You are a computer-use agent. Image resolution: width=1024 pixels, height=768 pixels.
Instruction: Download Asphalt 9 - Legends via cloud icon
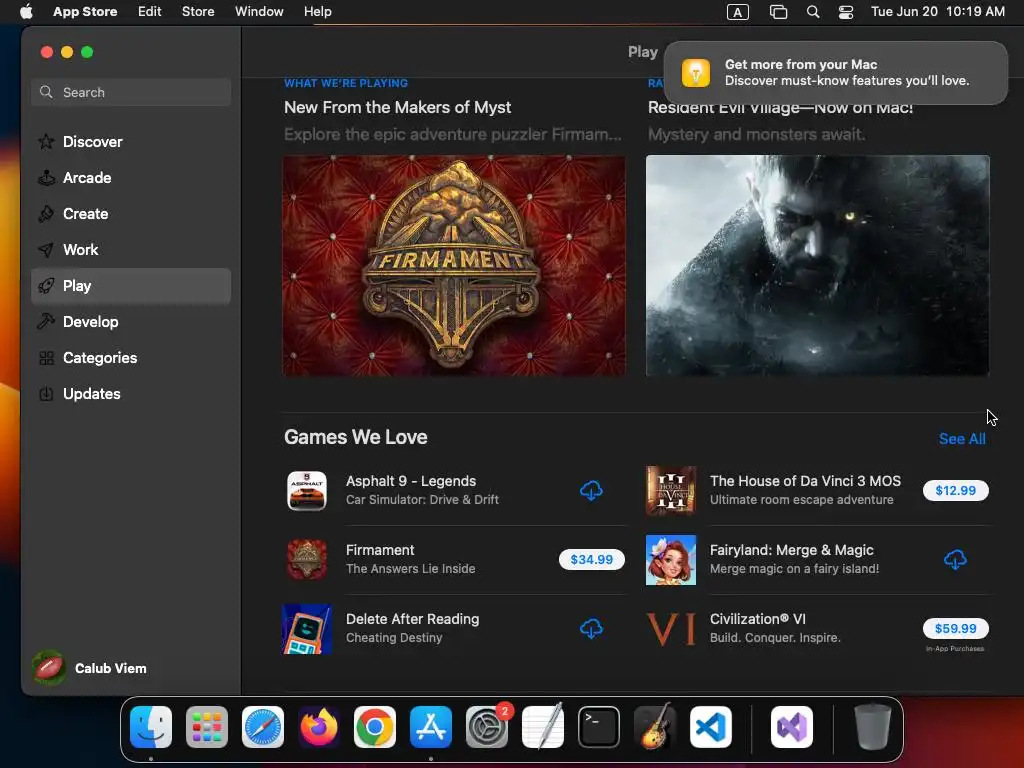[x=591, y=490]
